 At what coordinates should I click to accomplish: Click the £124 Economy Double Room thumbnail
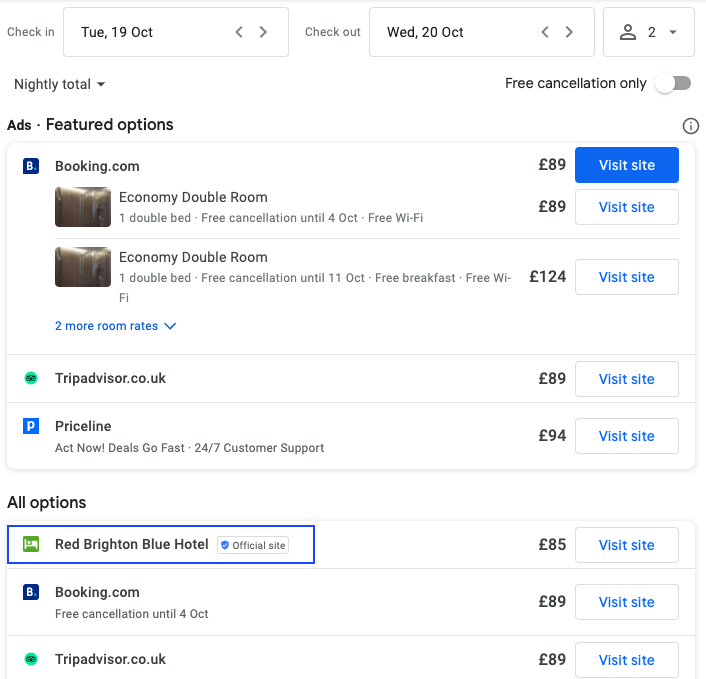pos(83,267)
